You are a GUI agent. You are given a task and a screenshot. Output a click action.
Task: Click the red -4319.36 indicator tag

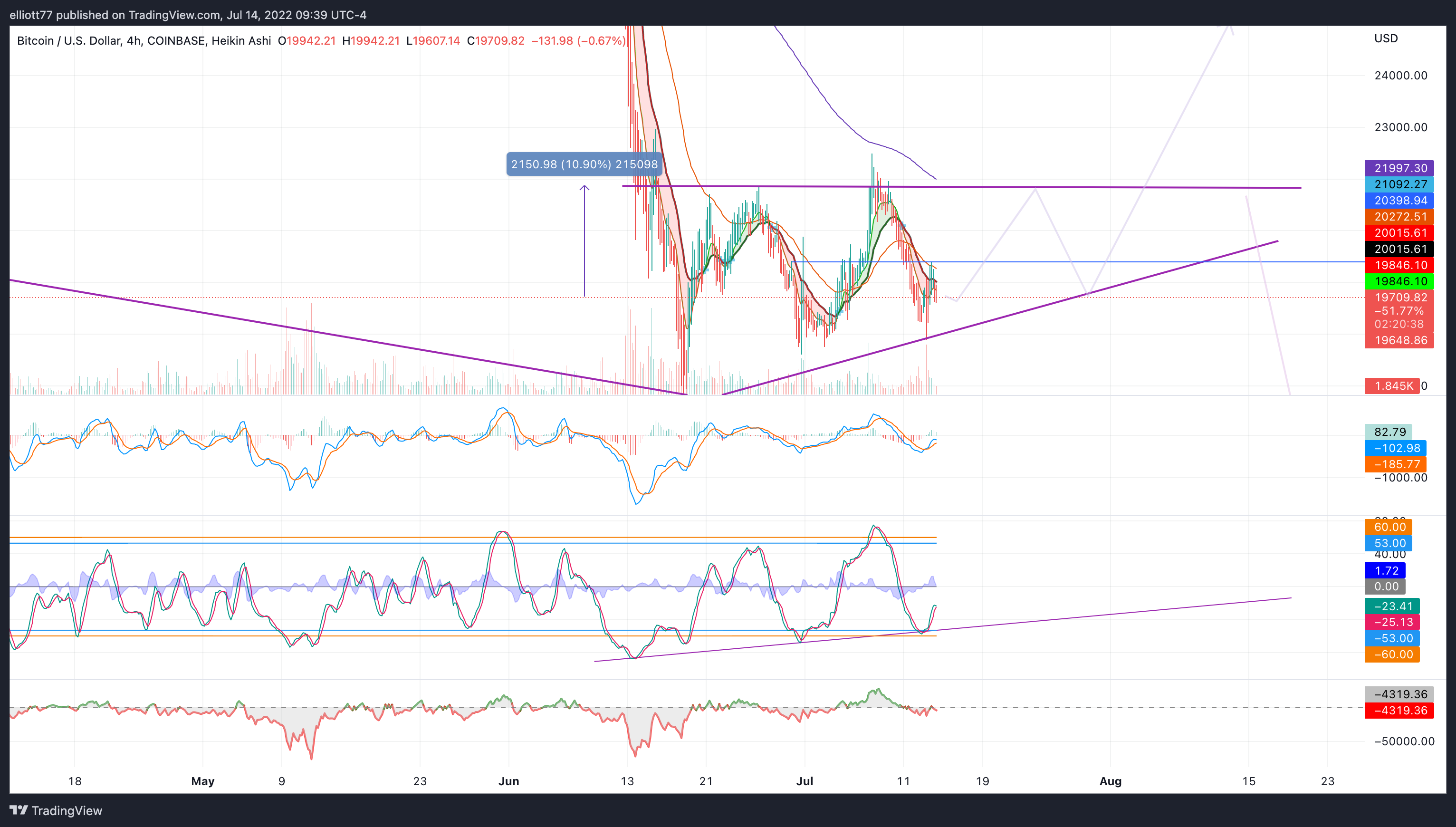1399,711
